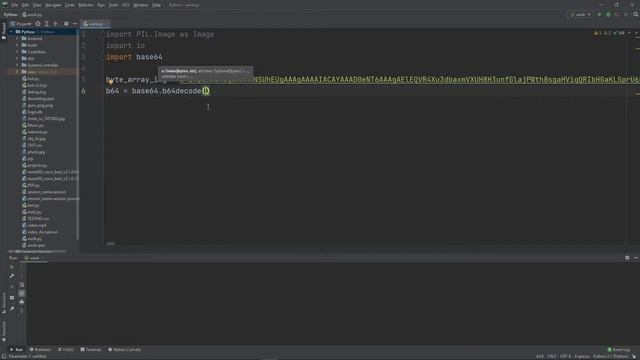
Task: Open the Edit menu
Action: [25, 5]
